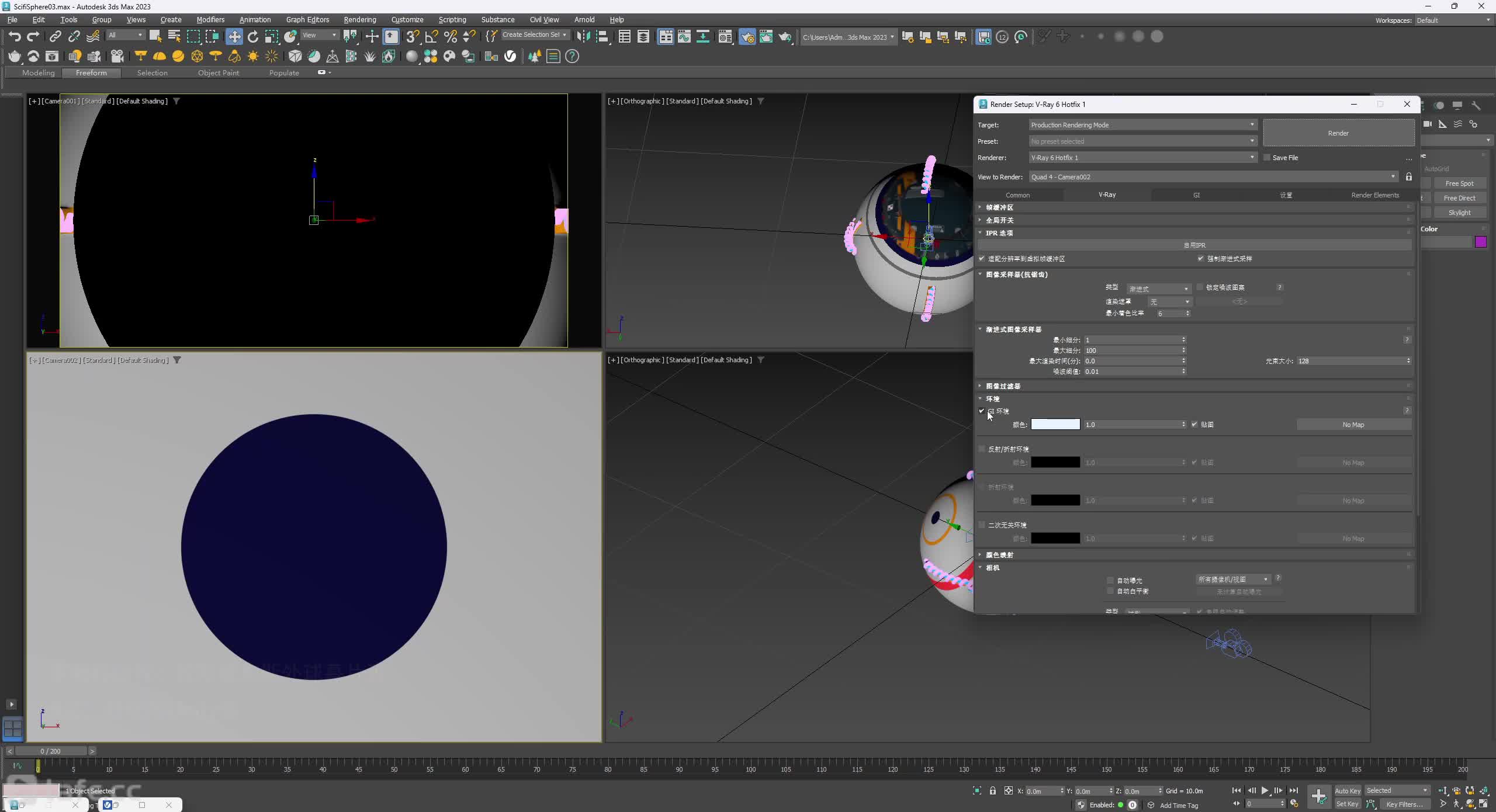The width and height of the screenshot is (1496, 812).
Task: Click the V-Ray dome light icon
Action: [160, 56]
